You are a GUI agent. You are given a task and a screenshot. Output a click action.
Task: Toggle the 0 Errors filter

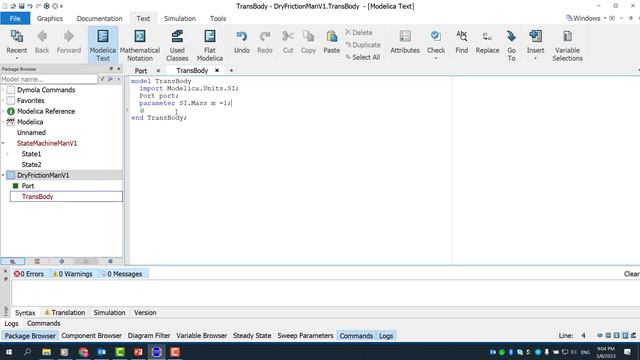click(x=29, y=274)
